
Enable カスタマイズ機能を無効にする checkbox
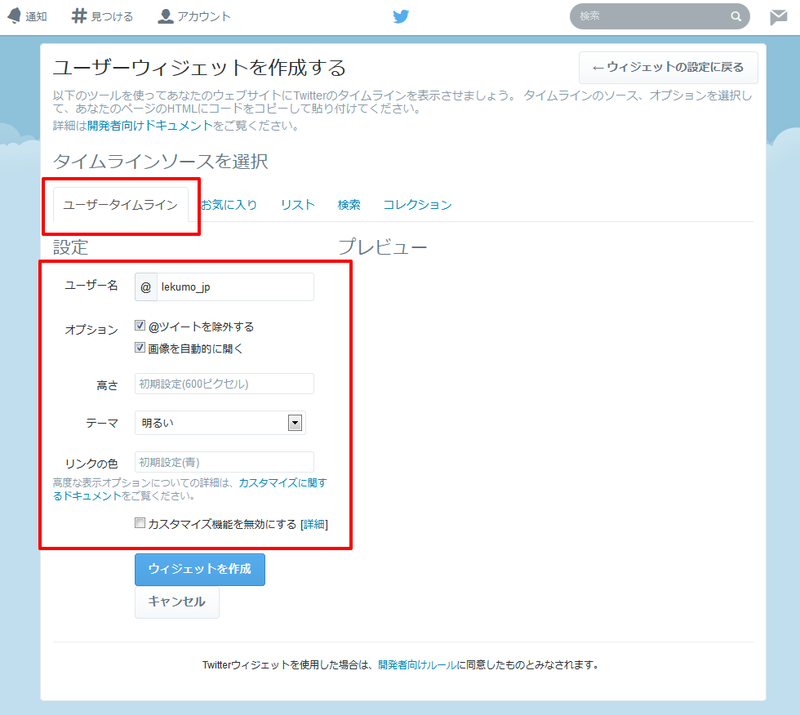pyautogui.click(x=140, y=523)
